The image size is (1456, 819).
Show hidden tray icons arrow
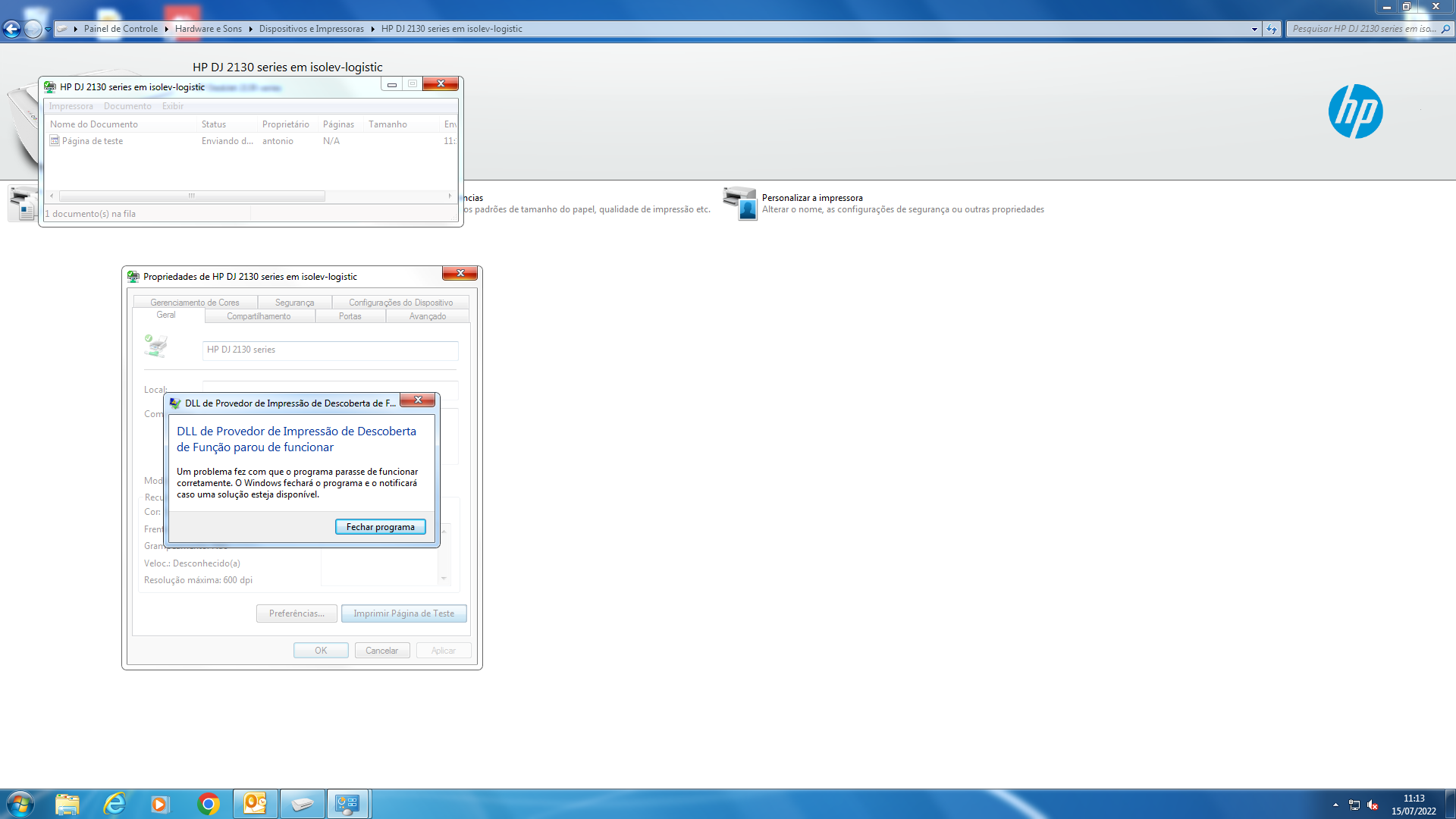tap(1335, 805)
